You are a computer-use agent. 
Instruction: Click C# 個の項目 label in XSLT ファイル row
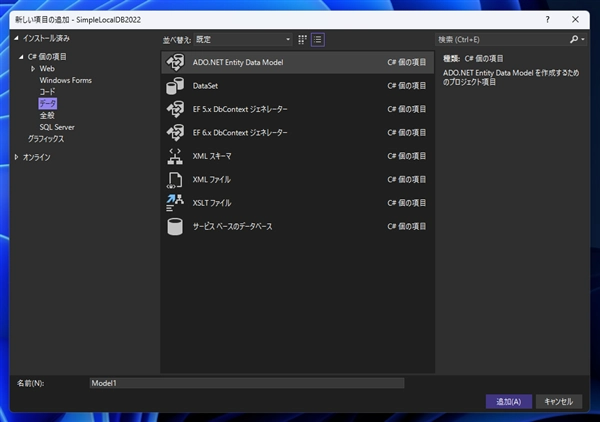(406, 203)
